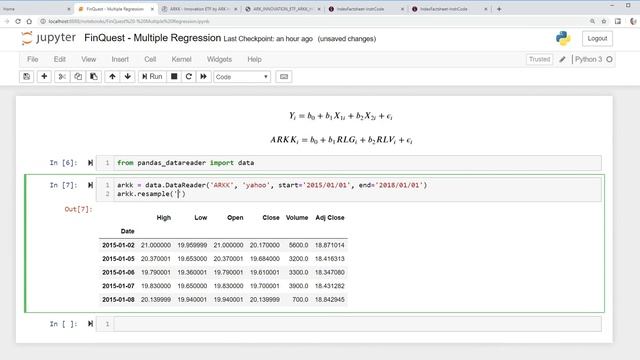Run the selected cell
Image resolution: width=640 pixels, height=360 pixels.
coord(152,77)
